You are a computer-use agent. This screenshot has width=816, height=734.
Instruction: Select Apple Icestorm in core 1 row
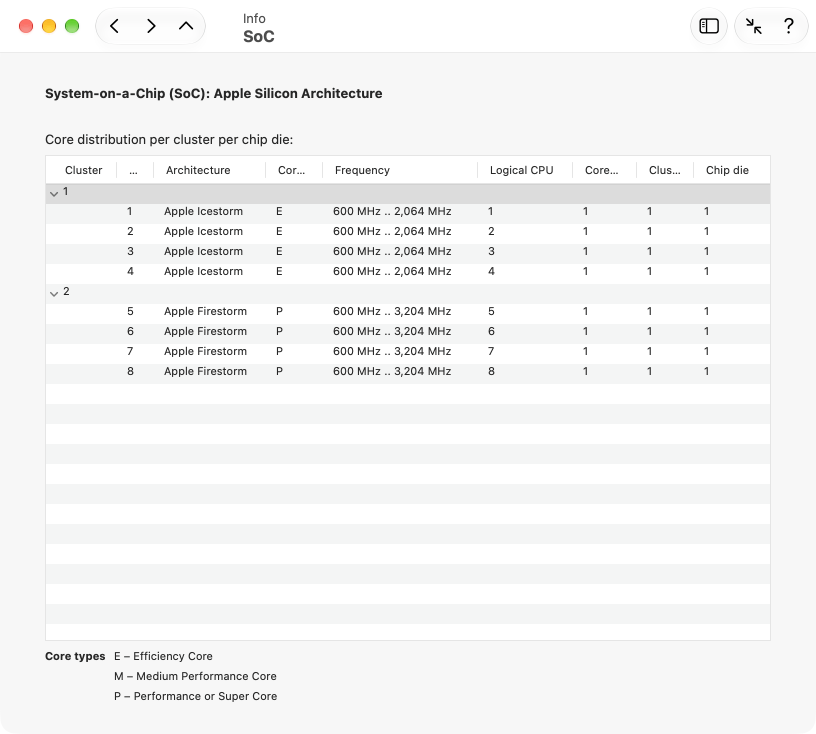[x=203, y=211]
